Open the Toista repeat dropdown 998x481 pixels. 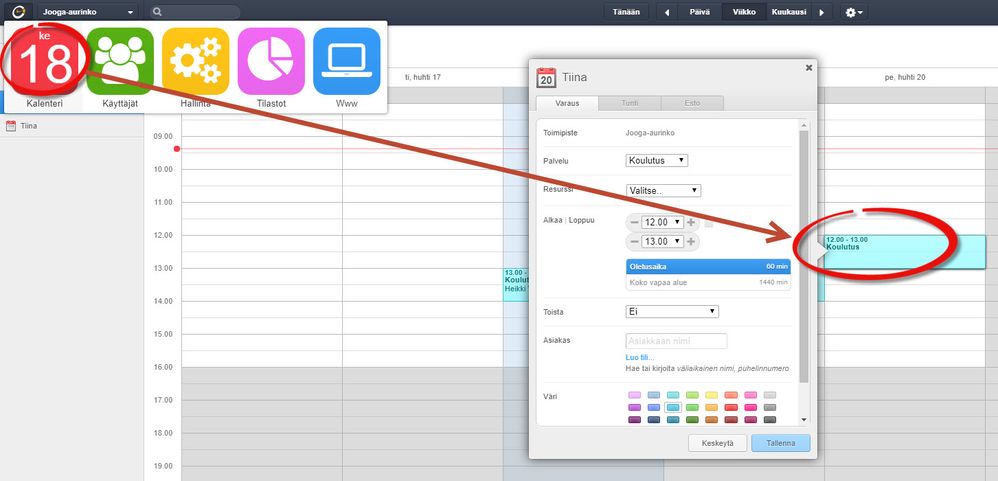coord(672,312)
